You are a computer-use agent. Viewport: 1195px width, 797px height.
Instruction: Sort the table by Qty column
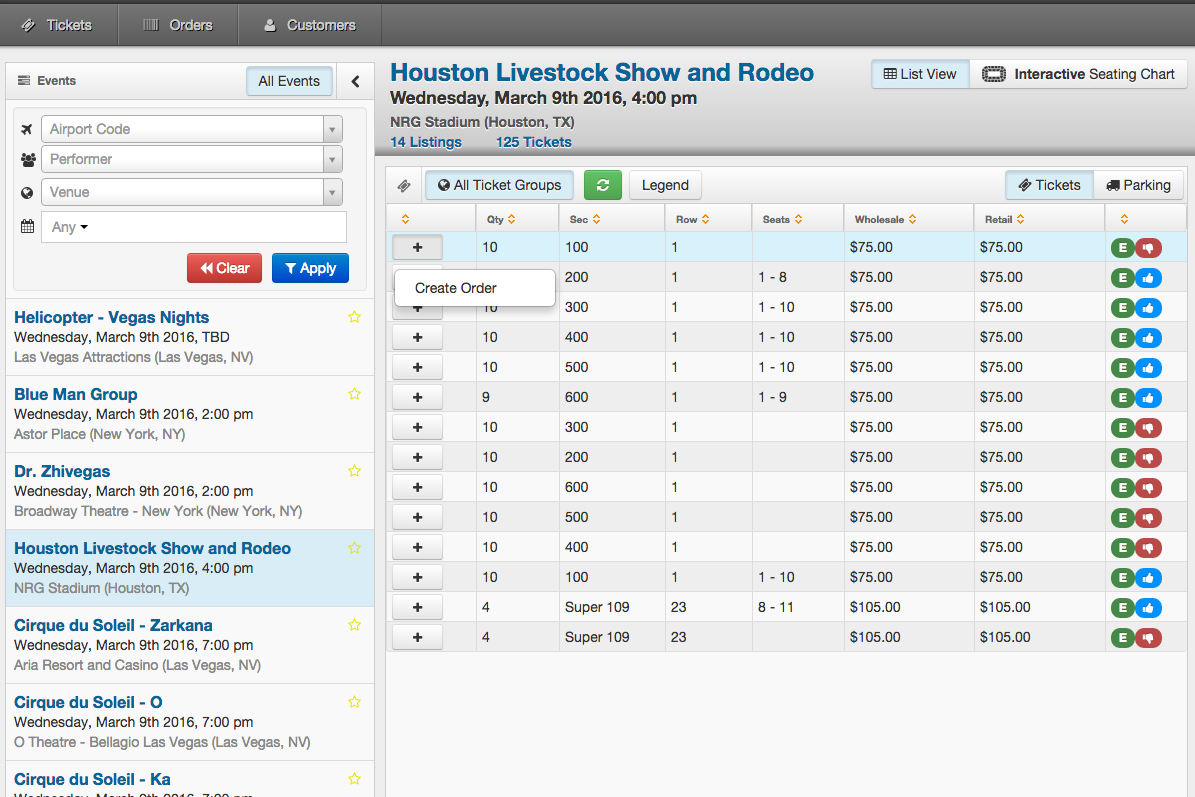tap(501, 219)
